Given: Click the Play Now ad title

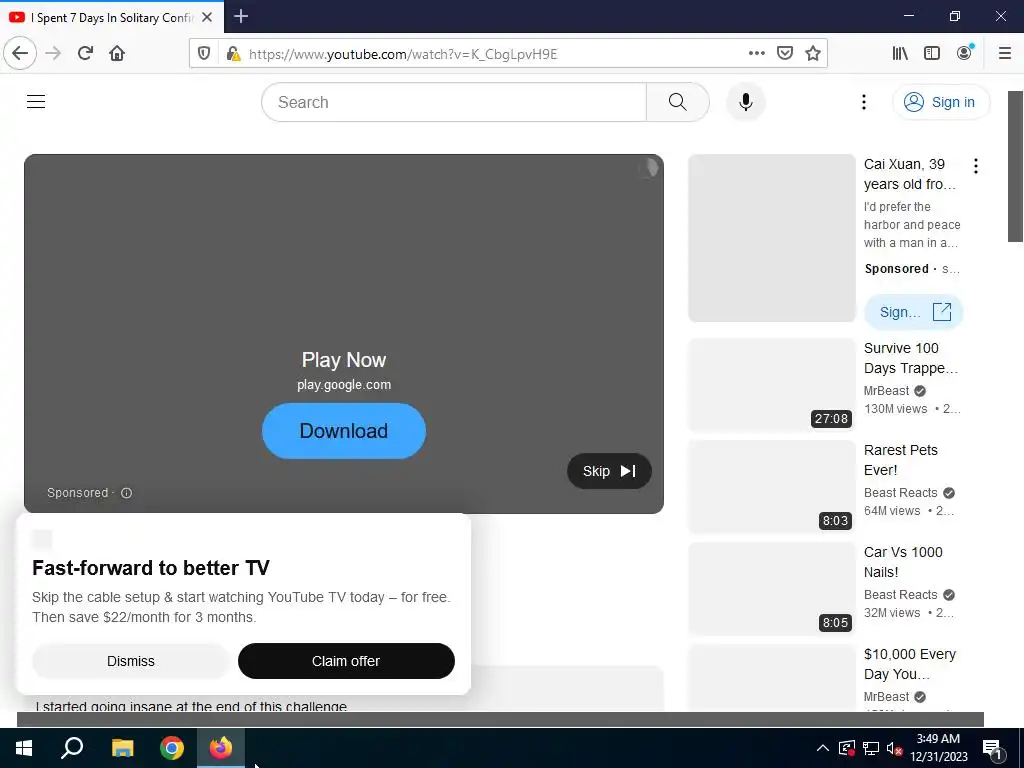Looking at the screenshot, I should (x=344, y=360).
